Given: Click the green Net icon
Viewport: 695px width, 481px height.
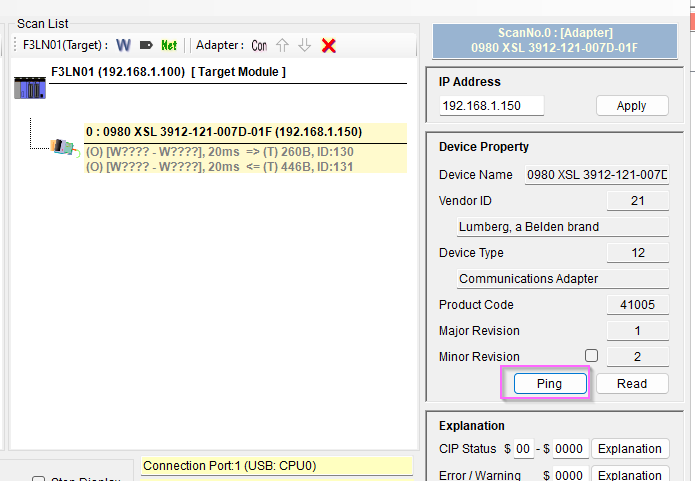Looking at the screenshot, I should click(169, 45).
